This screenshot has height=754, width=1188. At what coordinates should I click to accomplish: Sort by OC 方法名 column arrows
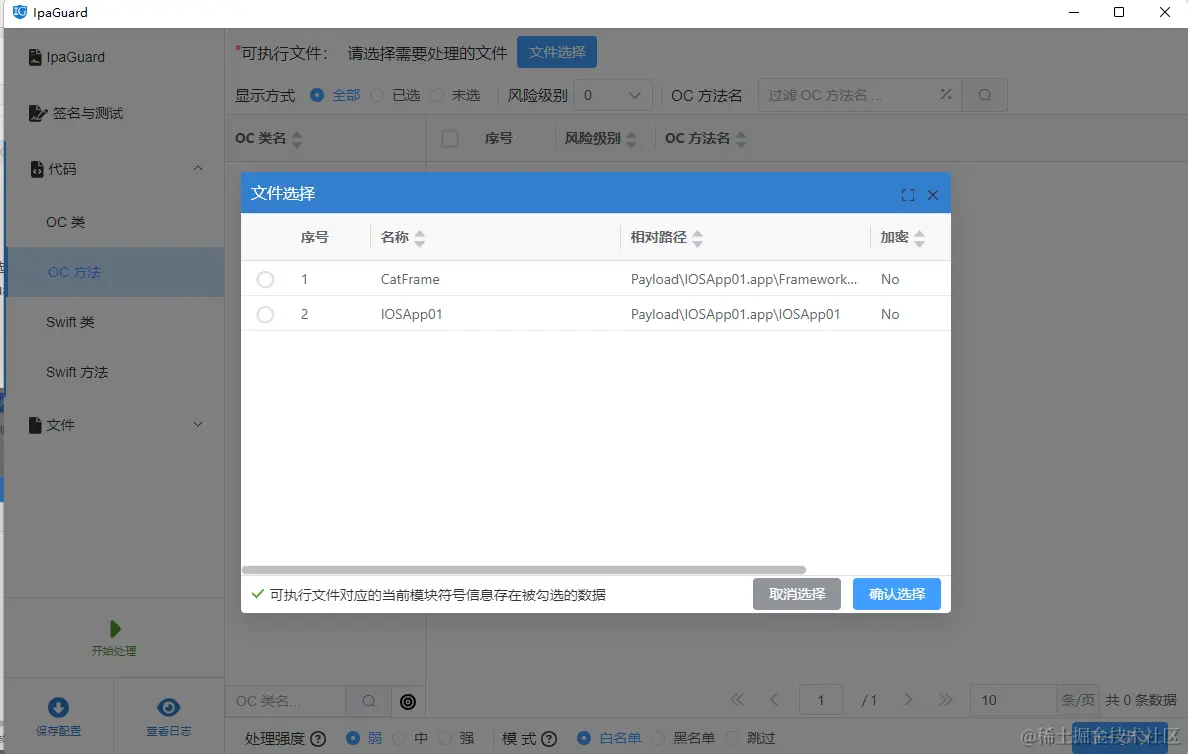741,139
